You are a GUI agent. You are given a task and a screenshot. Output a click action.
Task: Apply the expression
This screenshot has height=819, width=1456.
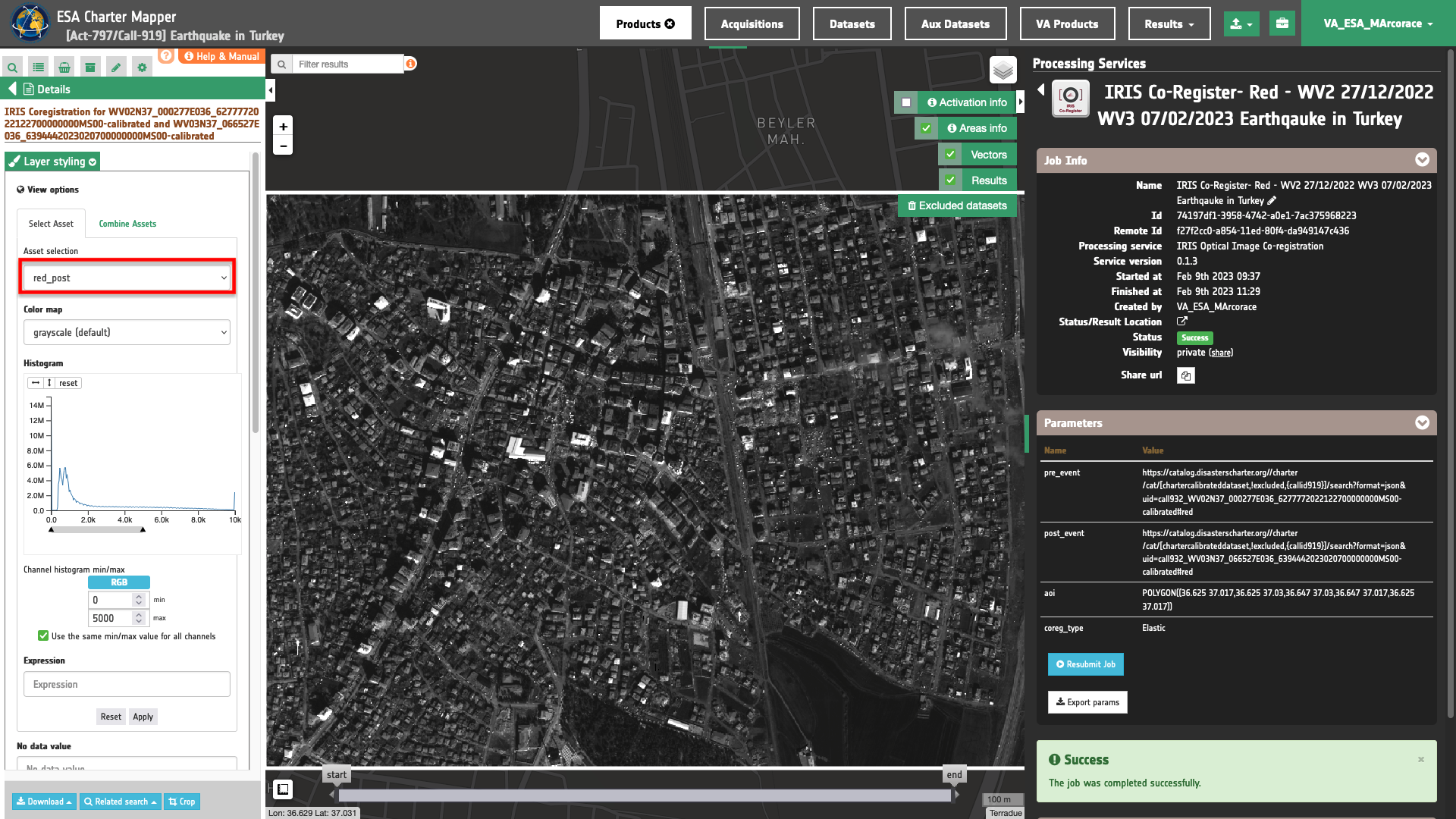pyautogui.click(x=143, y=717)
